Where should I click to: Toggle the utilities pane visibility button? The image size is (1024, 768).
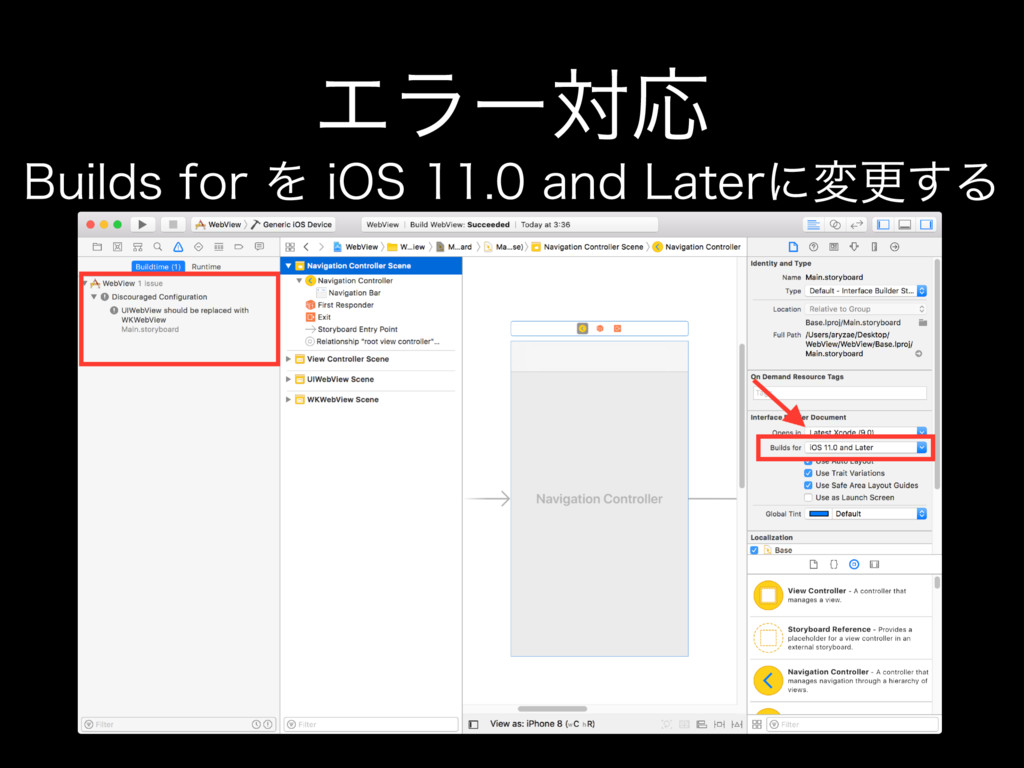point(926,225)
